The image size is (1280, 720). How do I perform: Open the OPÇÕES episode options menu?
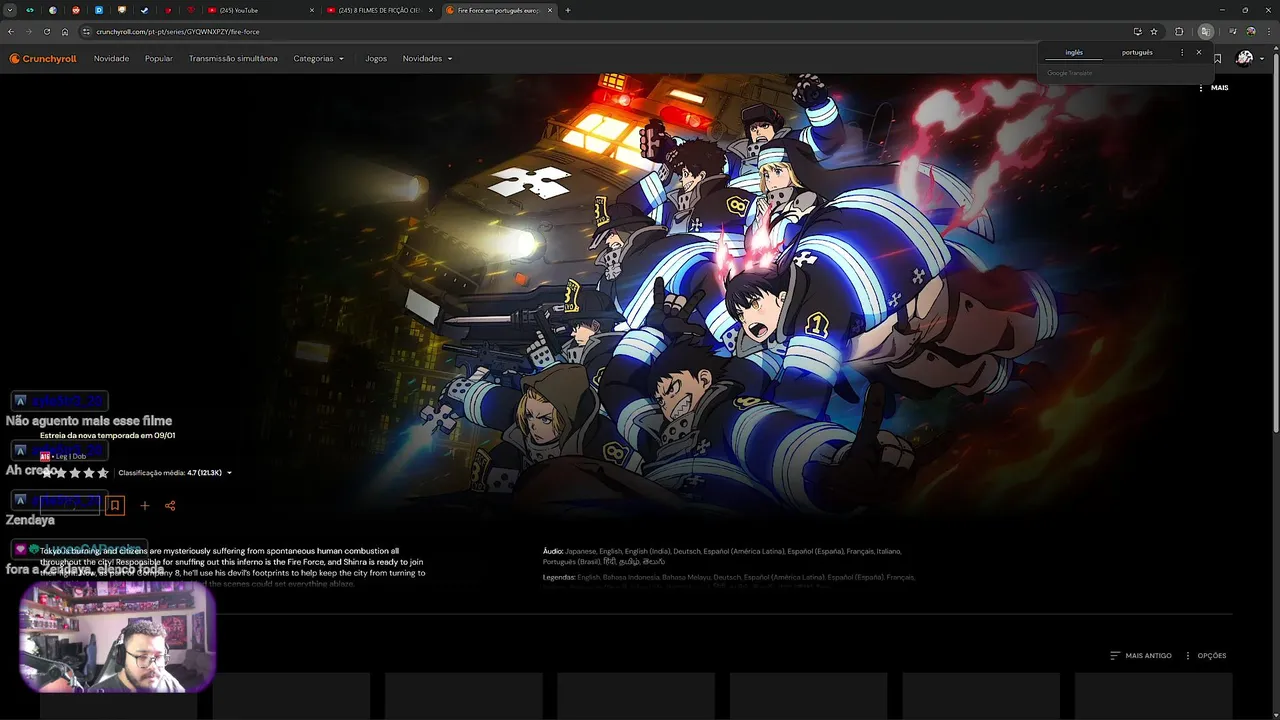tap(1205, 656)
